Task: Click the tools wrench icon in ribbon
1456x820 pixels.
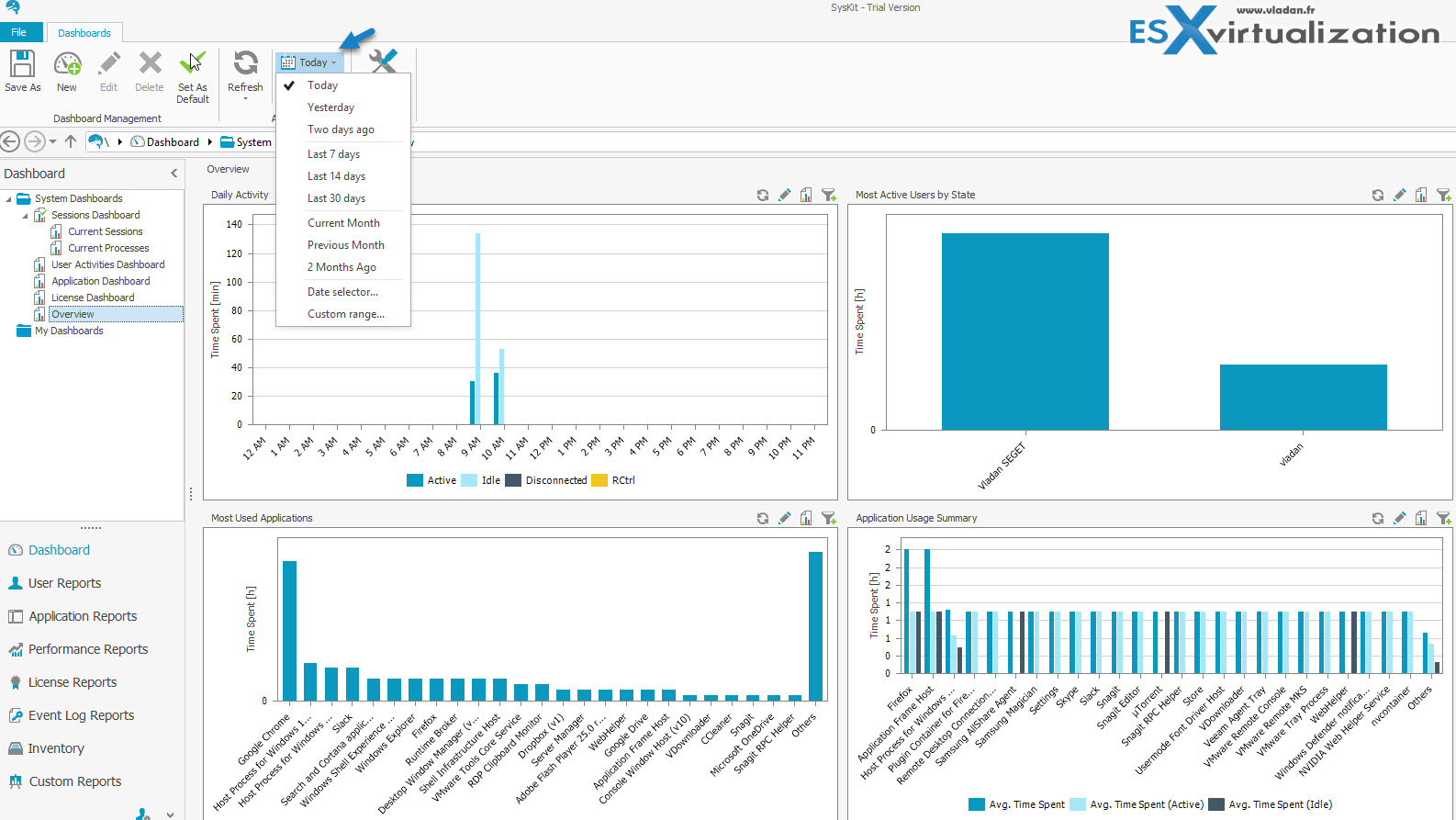Action: click(x=384, y=61)
